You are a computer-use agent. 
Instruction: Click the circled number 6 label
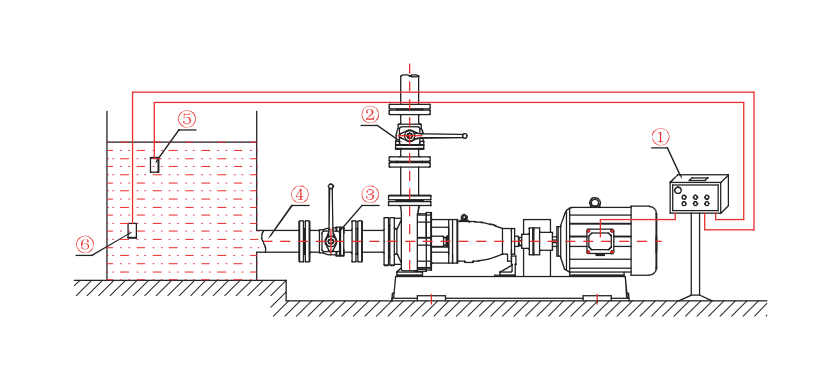tap(84, 244)
